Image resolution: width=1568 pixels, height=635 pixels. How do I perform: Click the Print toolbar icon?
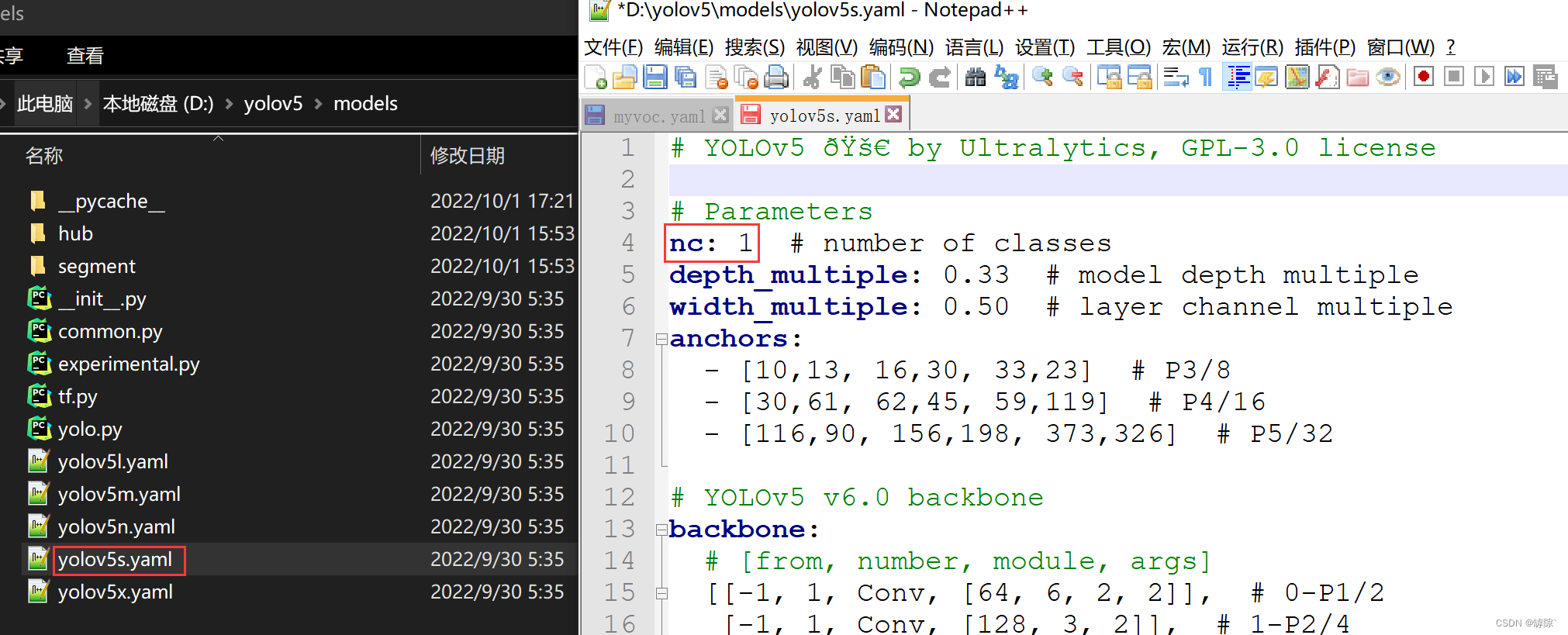pos(776,77)
